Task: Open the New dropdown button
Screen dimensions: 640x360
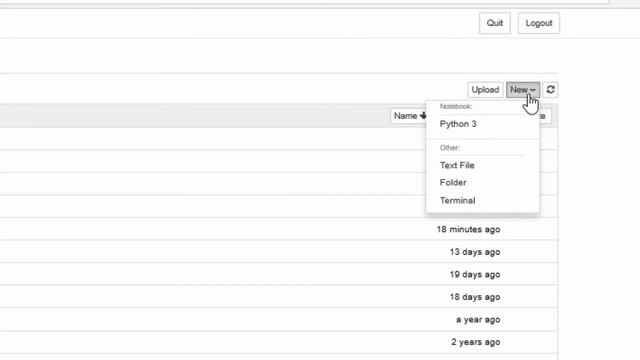Action: (x=523, y=90)
